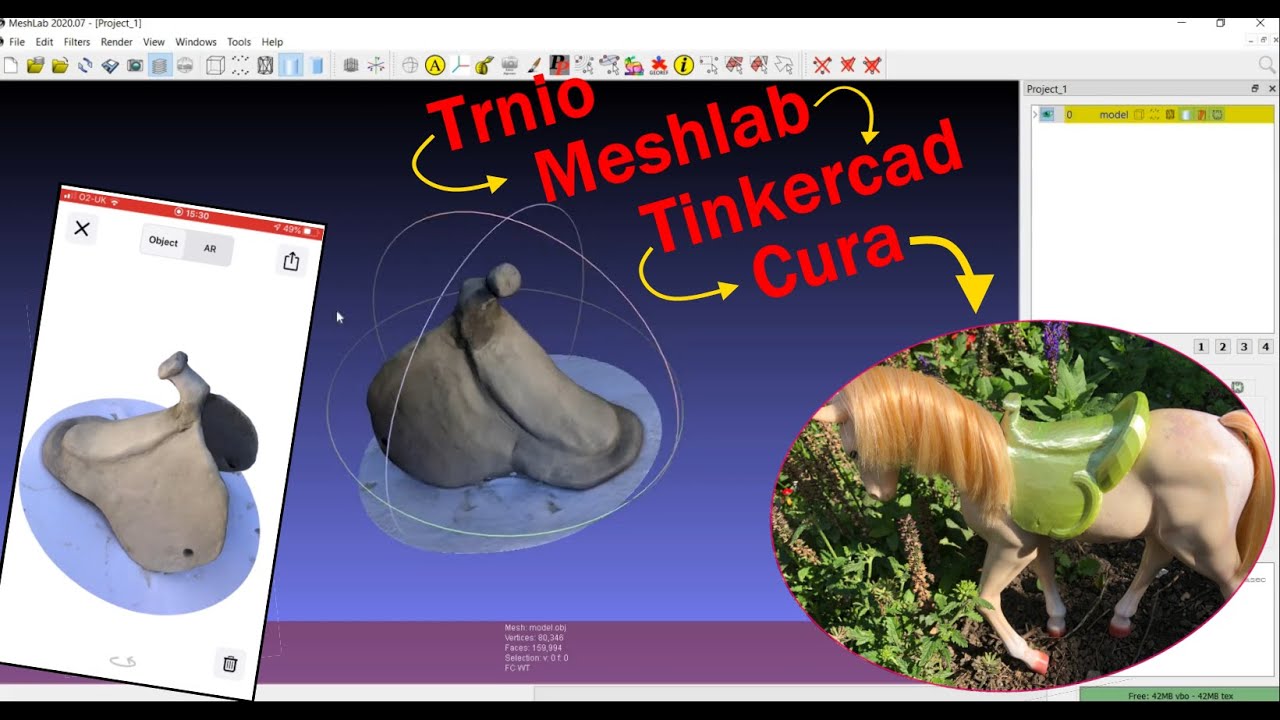This screenshot has height=720, width=1280.
Task: Click layer panel button 1
Action: point(1201,347)
